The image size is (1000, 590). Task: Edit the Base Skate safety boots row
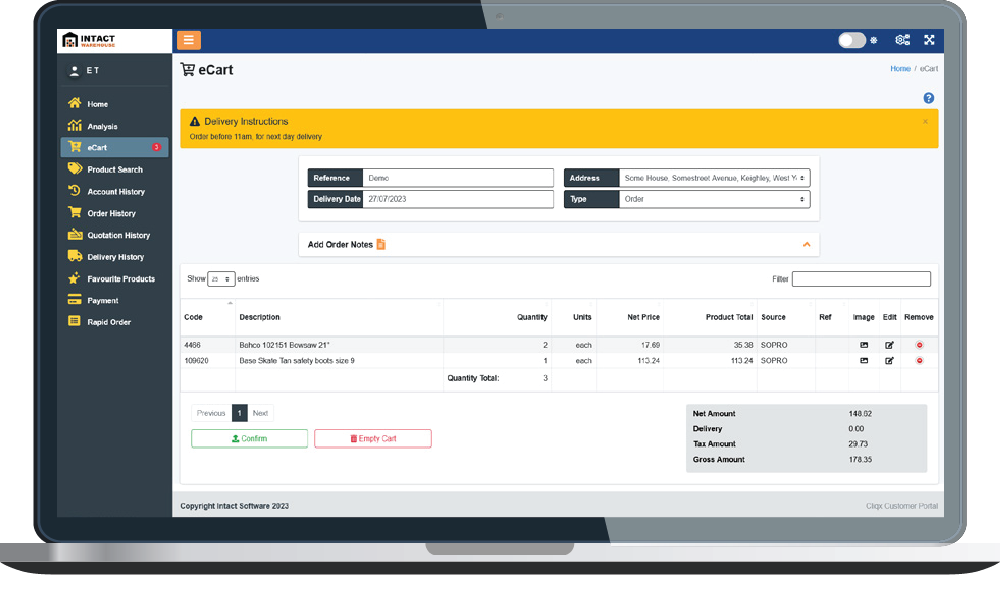point(889,361)
